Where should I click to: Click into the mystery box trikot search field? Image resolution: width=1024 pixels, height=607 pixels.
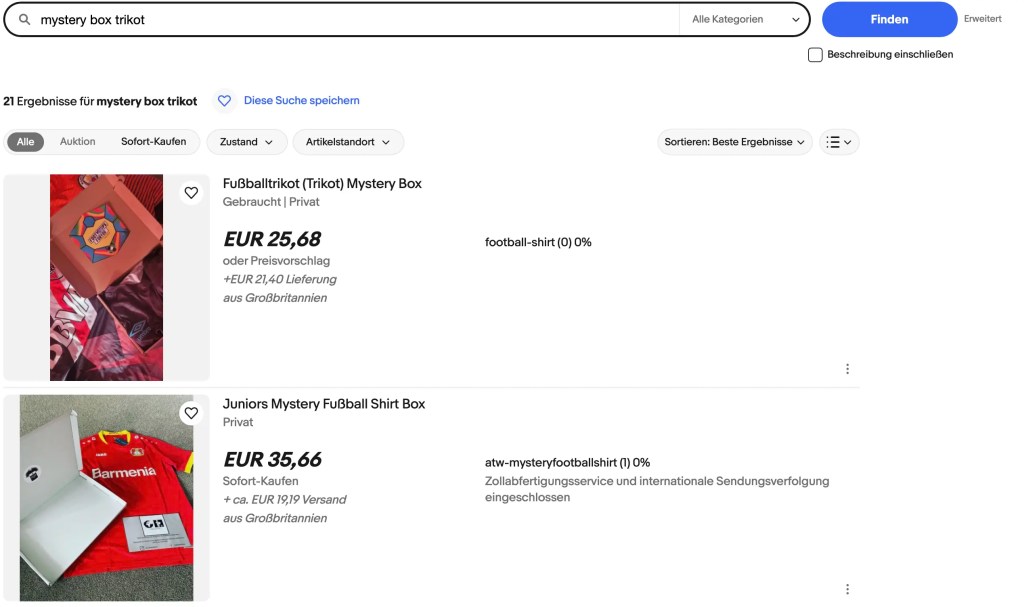350,20
